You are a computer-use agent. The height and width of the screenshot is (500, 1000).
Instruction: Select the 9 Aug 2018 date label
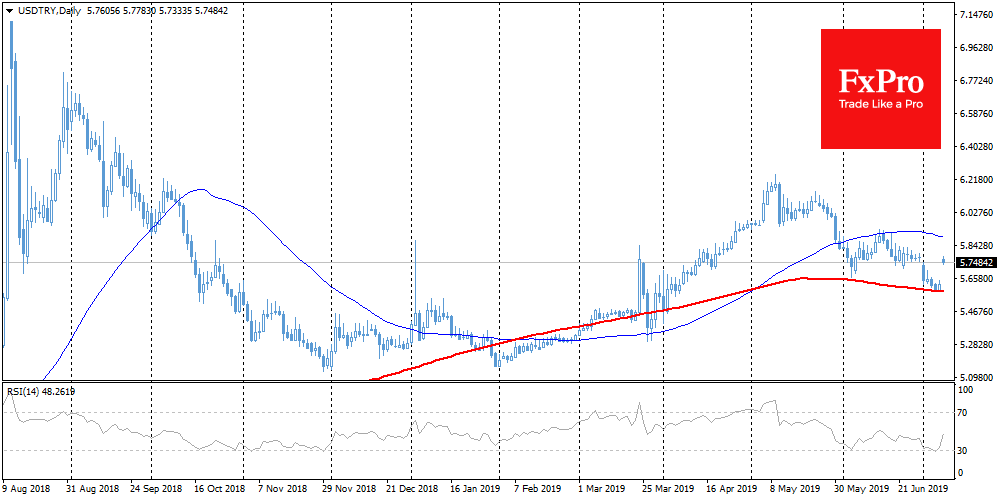[x=27, y=491]
